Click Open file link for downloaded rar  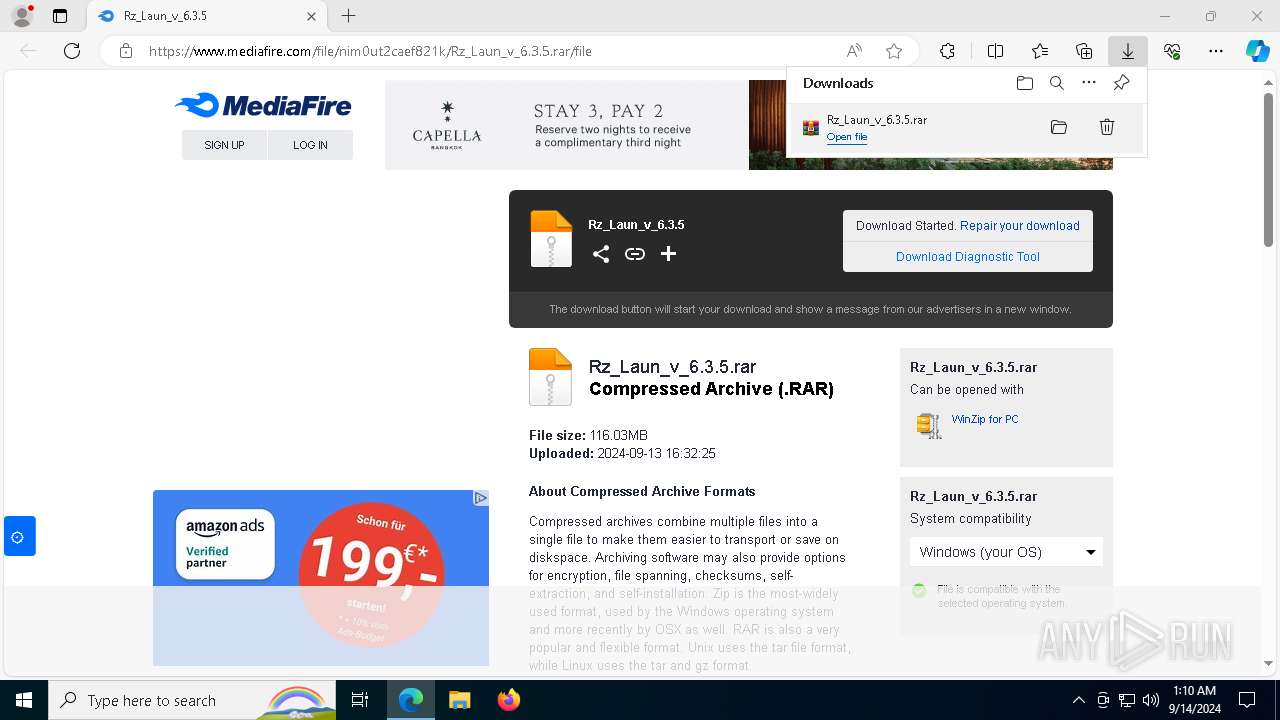847,137
